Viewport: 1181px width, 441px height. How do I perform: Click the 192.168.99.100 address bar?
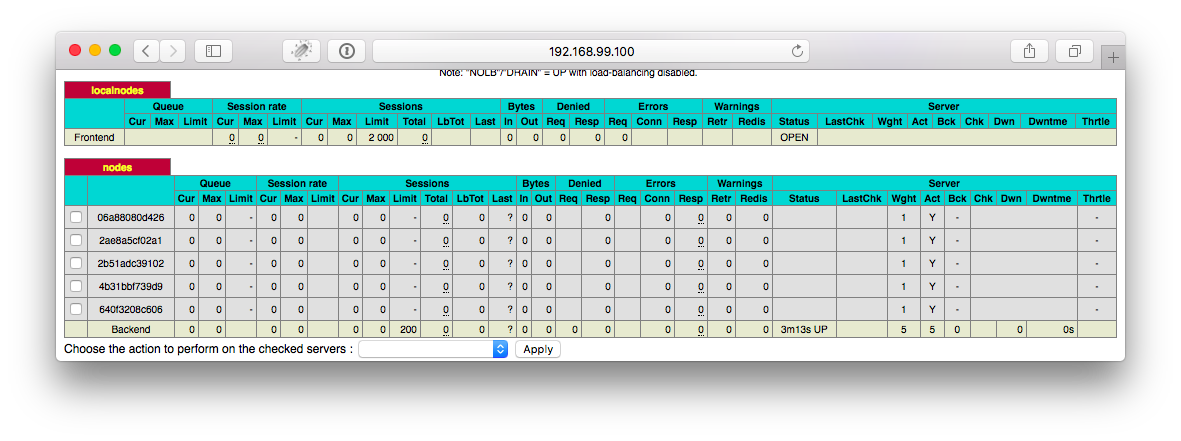(x=591, y=51)
